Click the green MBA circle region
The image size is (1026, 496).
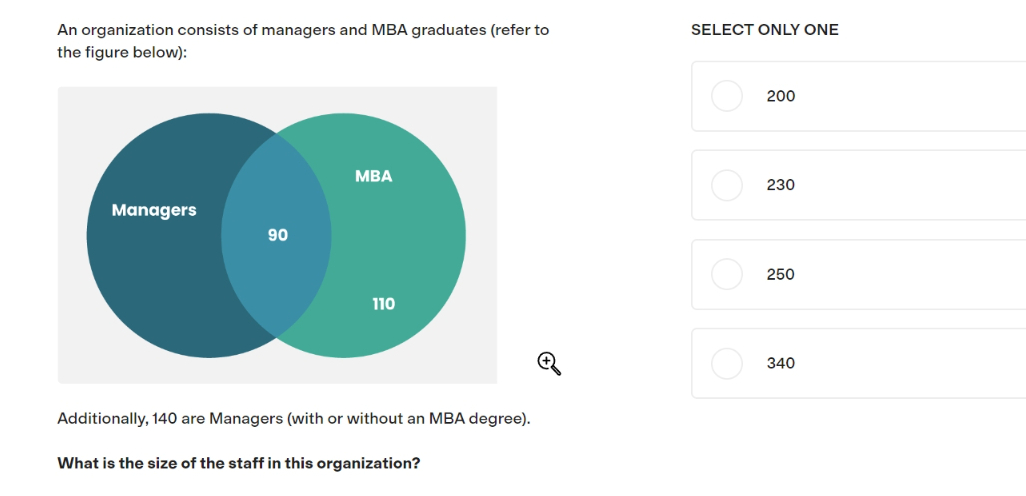pyautogui.click(x=399, y=236)
